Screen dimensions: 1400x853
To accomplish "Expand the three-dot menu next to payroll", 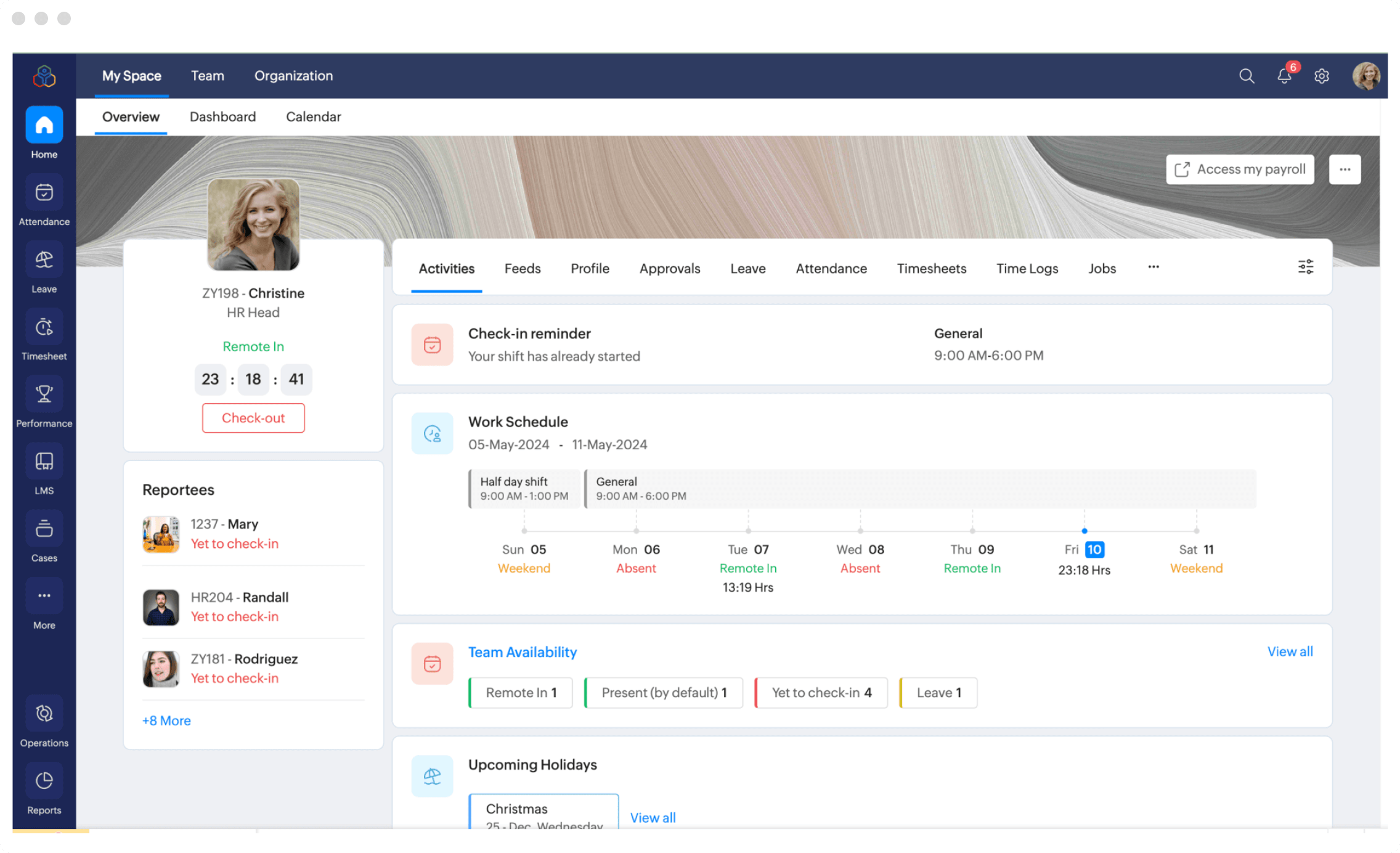I will coord(1346,169).
